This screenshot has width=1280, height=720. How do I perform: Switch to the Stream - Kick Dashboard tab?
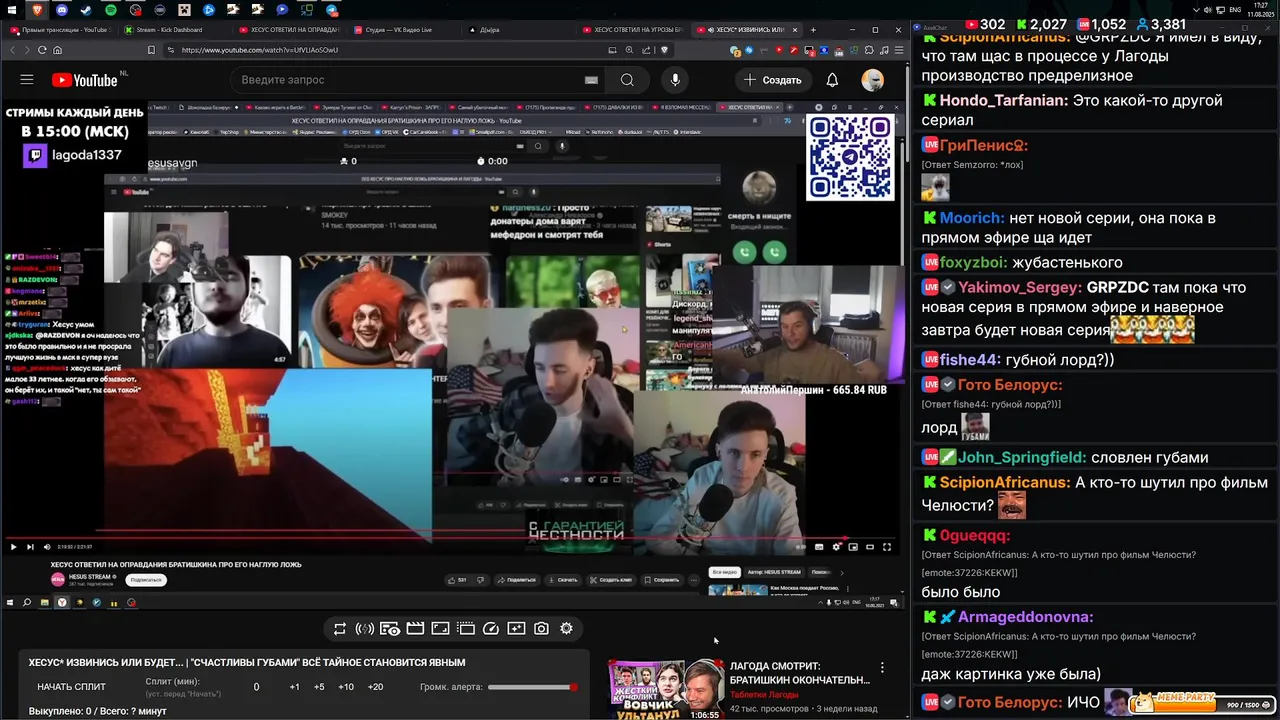point(175,30)
